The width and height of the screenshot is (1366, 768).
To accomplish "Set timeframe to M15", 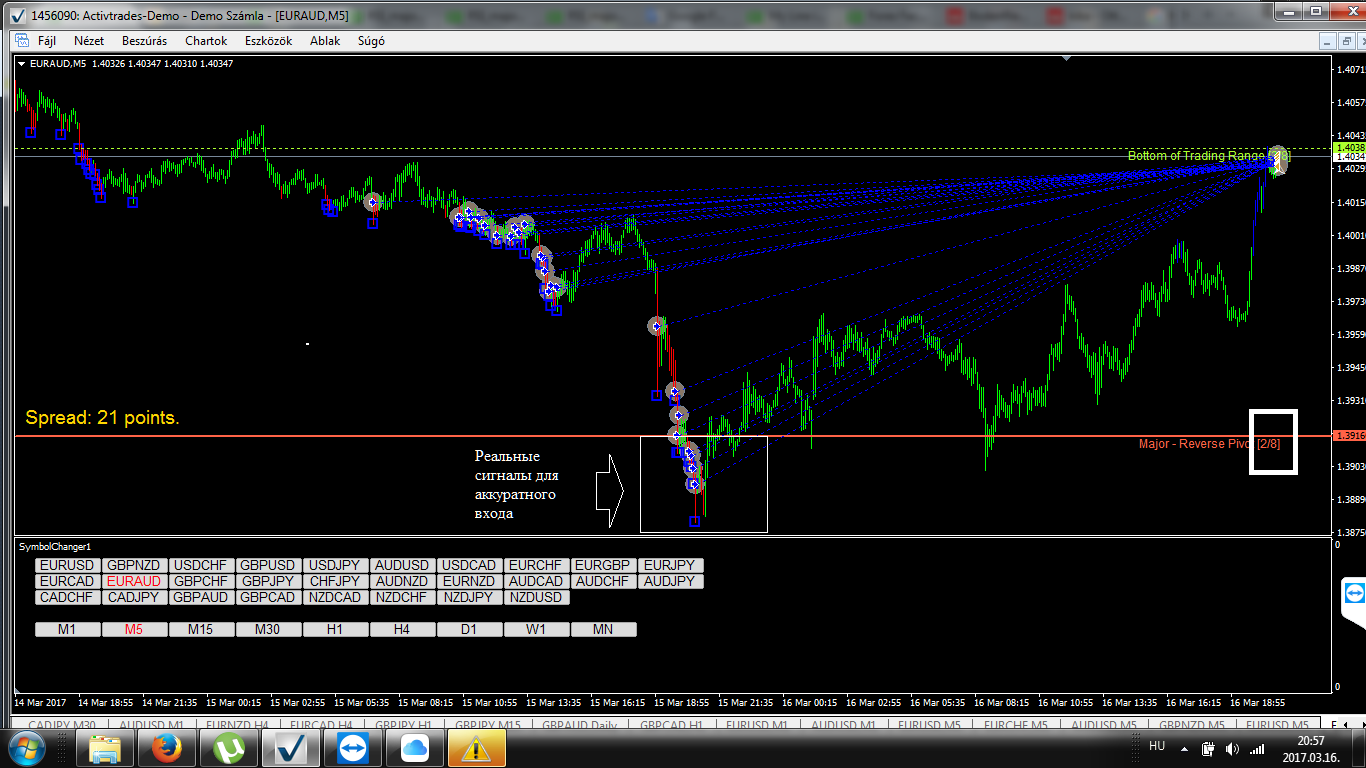I will [x=202, y=630].
